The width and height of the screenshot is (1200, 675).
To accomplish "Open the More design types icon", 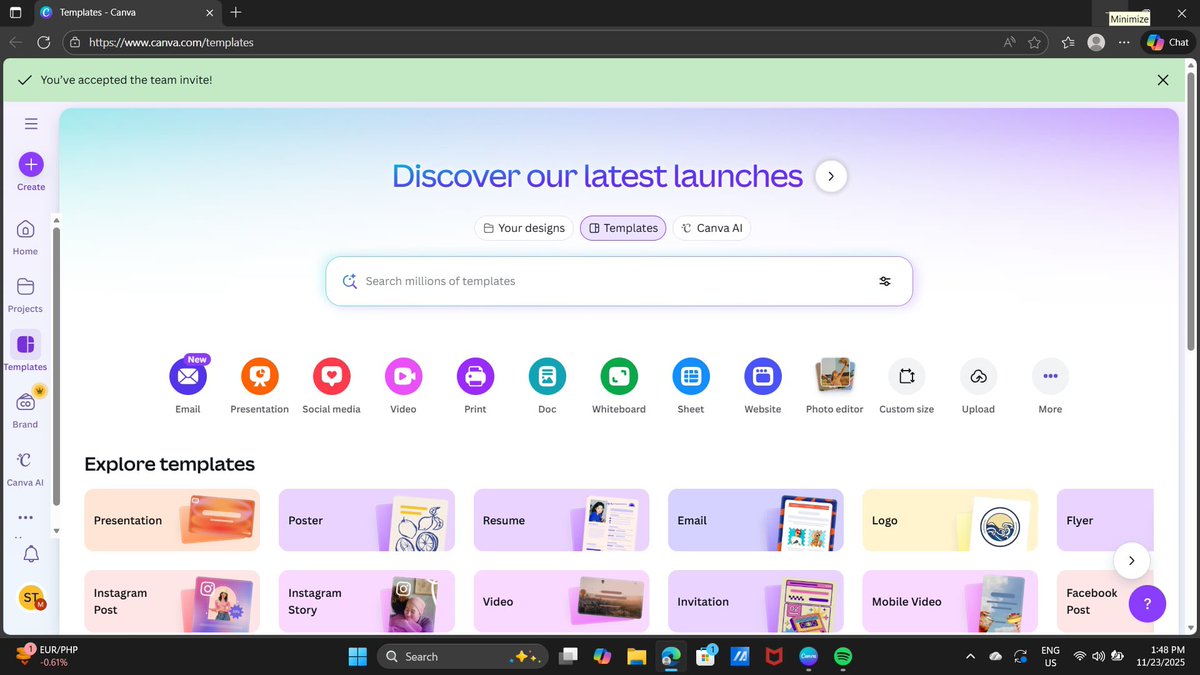I will pyautogui.click(x=1050, y=377).
